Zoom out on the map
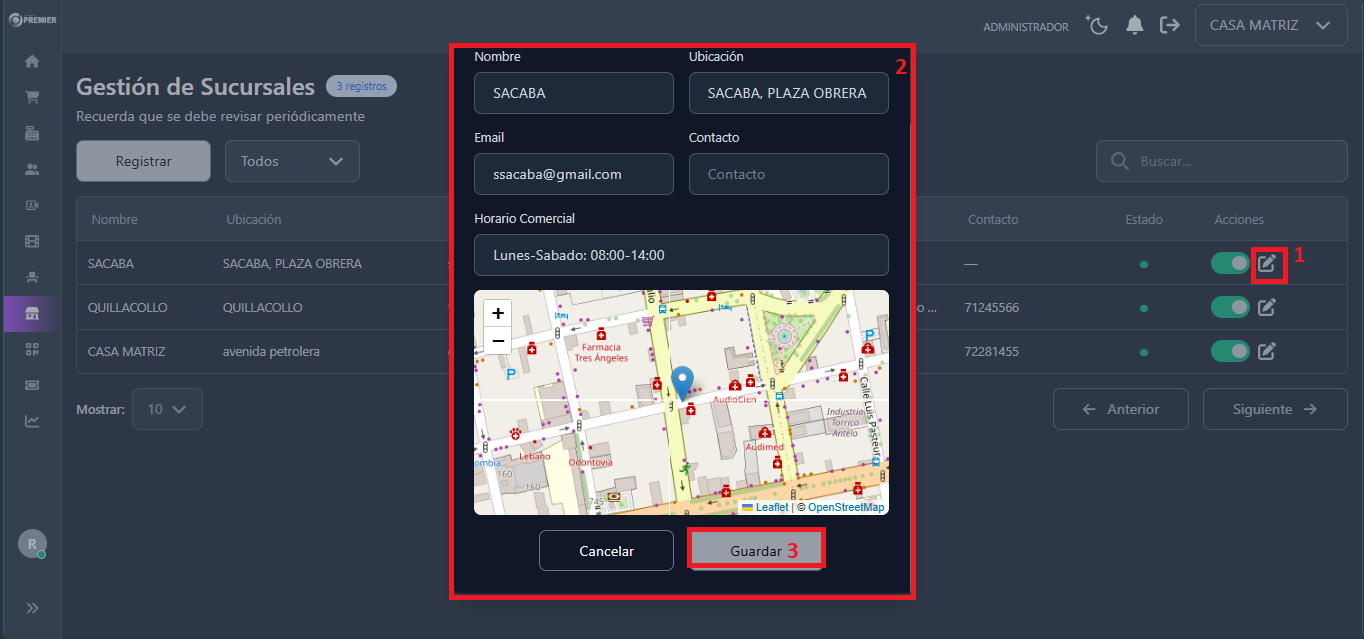1364x639 pixels. 498,341
